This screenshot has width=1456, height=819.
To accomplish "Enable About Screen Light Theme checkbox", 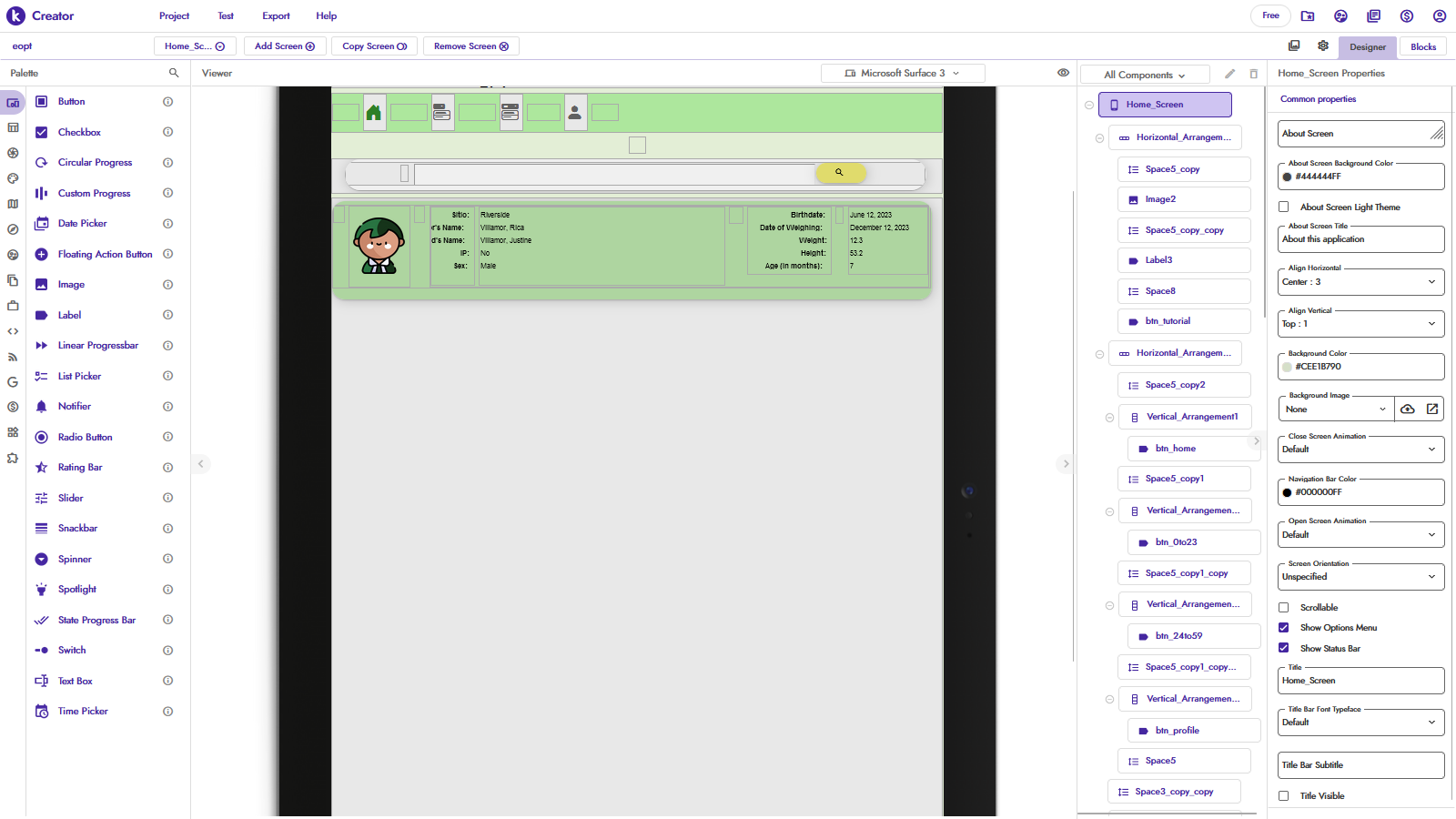I will point(1284,207).
